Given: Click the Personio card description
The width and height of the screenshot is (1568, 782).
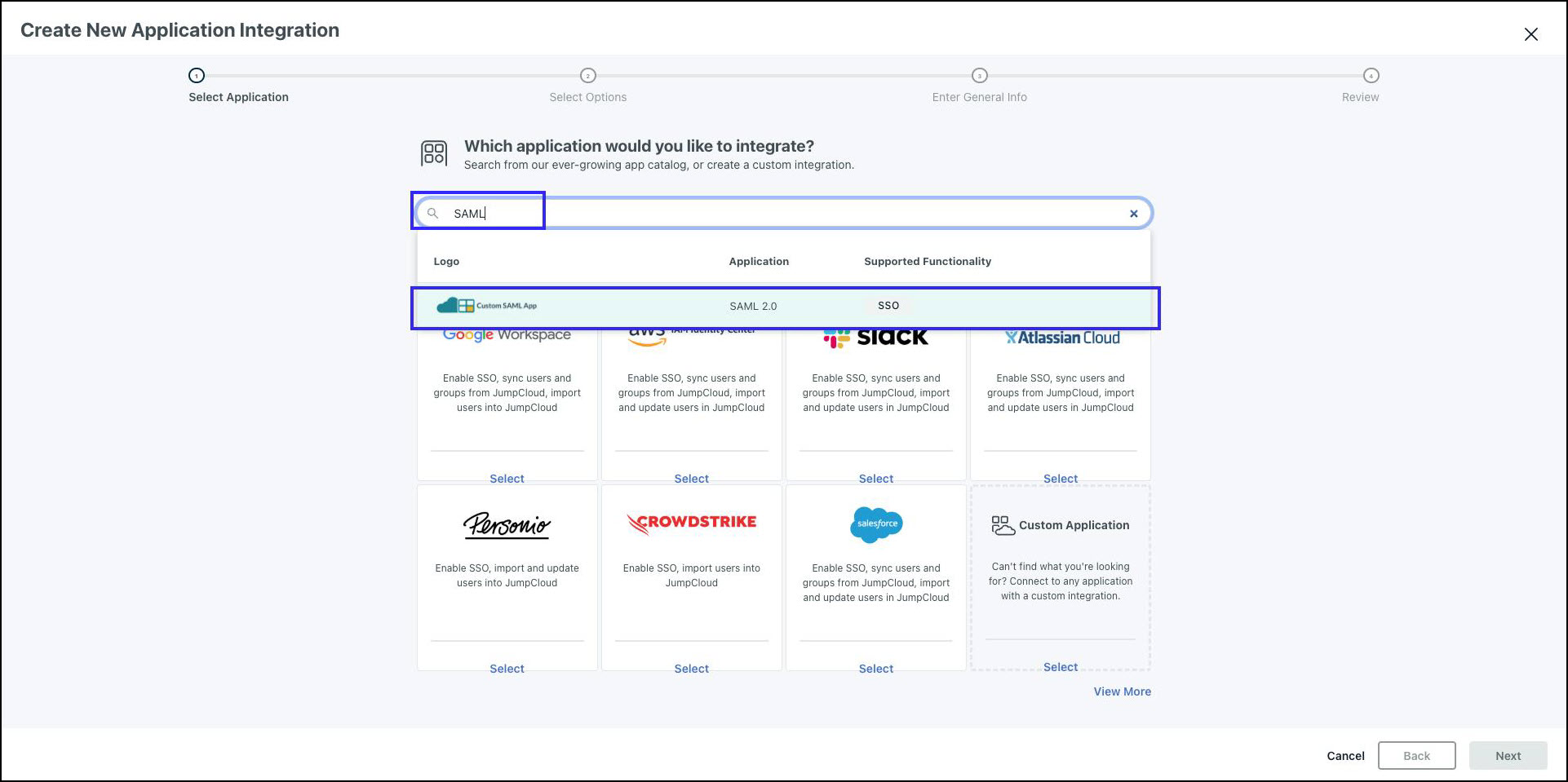Looking at the screenshot, I should click(507, 576).
